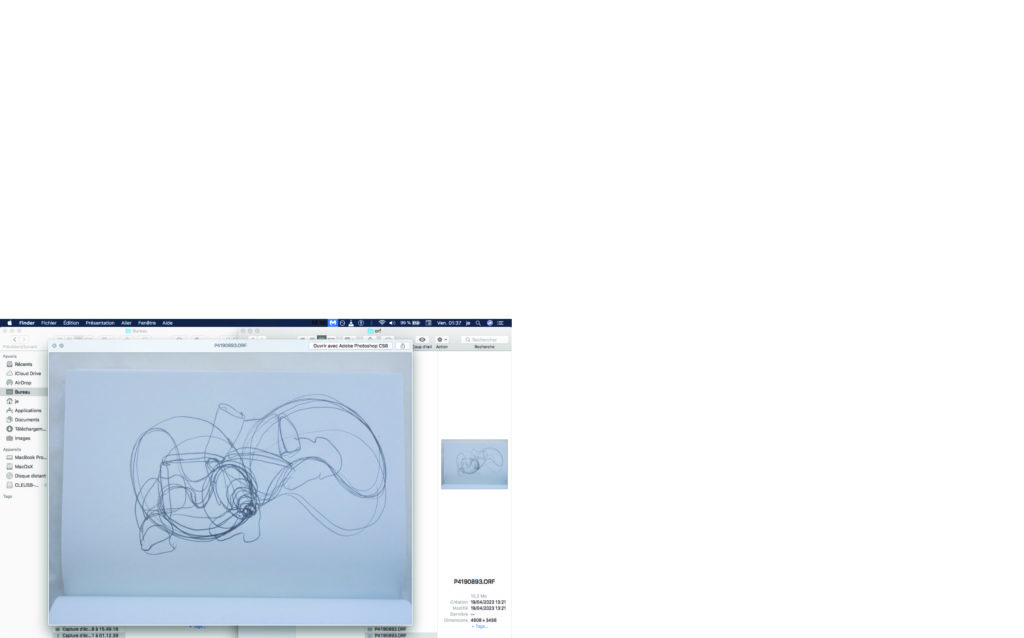The width and height of the screenshot is (1024, 638).
Task: Click the Recherche search field
Action: pyautogui.click(x=485, y=339)
